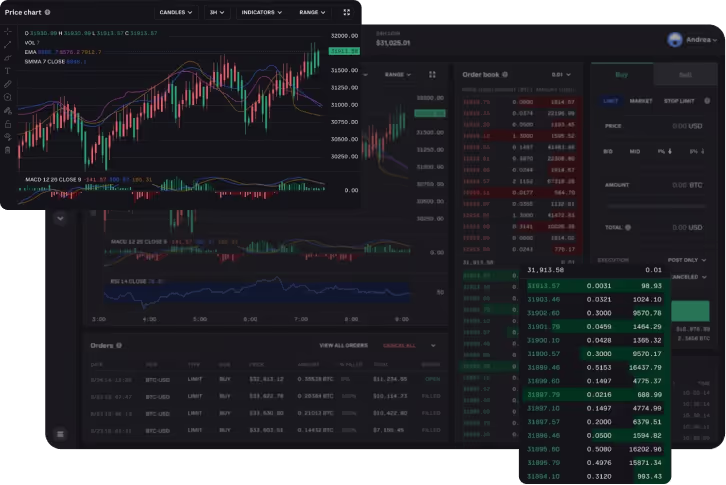The height and width of the screenshot is (485, 726).
Task: Click the PRICE input field
Action: [655, 126]
